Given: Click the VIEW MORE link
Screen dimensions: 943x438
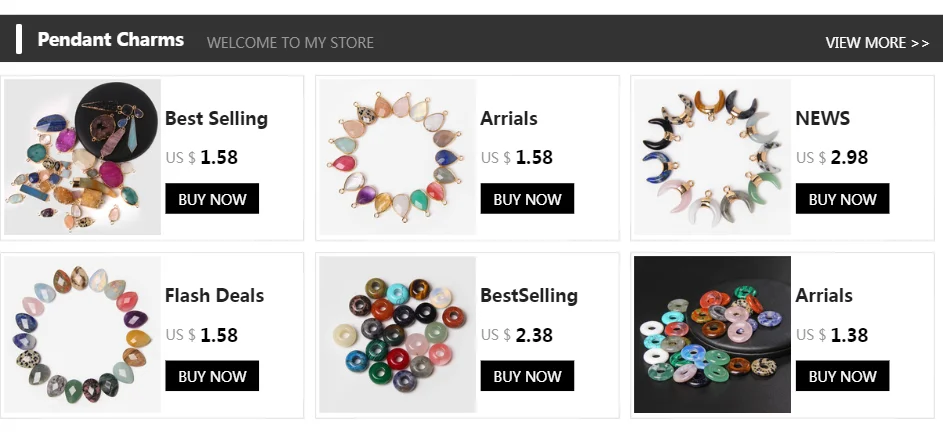Looking at the screenshot, I should pyautogui.click(x=877, y=42).
